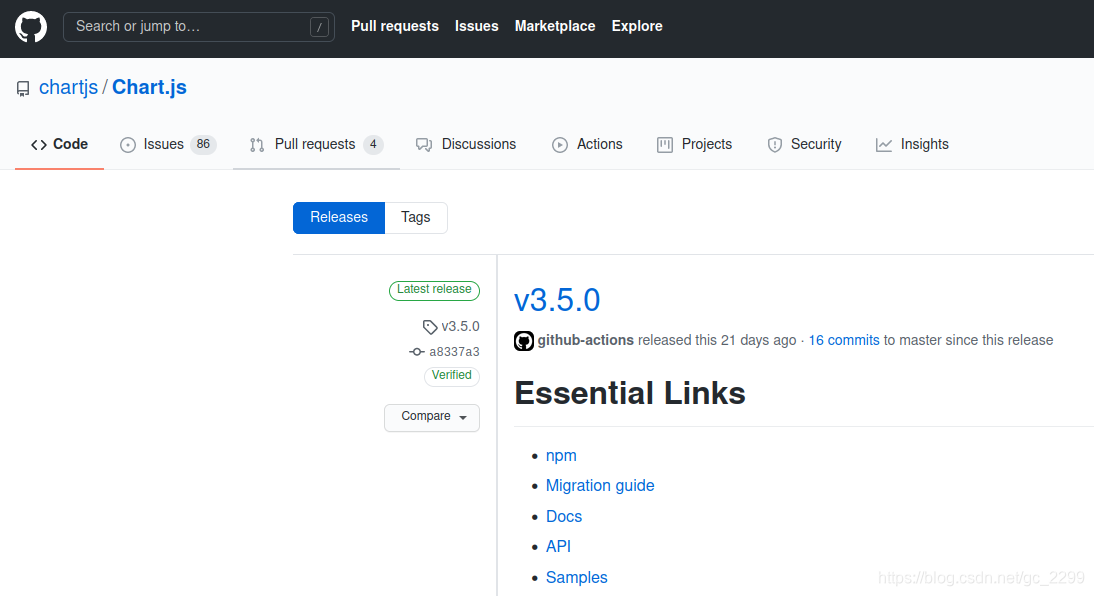This screenshot has height=596, width=1094.
Task: Click the Discussions tab speech-bubble icon
Action: [x=424, y=144]
